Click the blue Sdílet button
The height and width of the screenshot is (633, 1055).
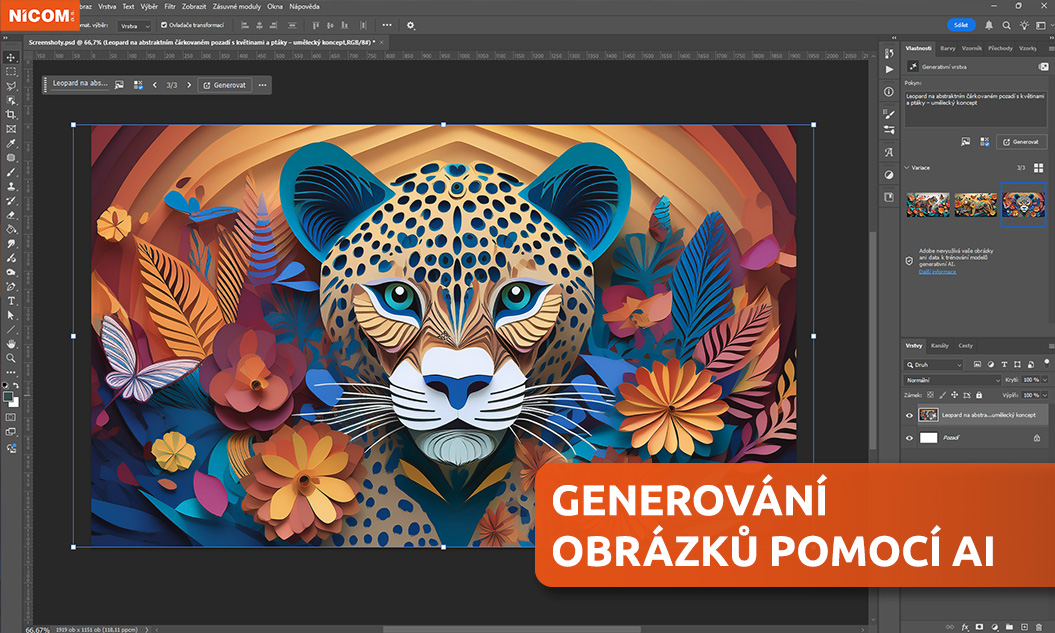[x=960, y=25]
